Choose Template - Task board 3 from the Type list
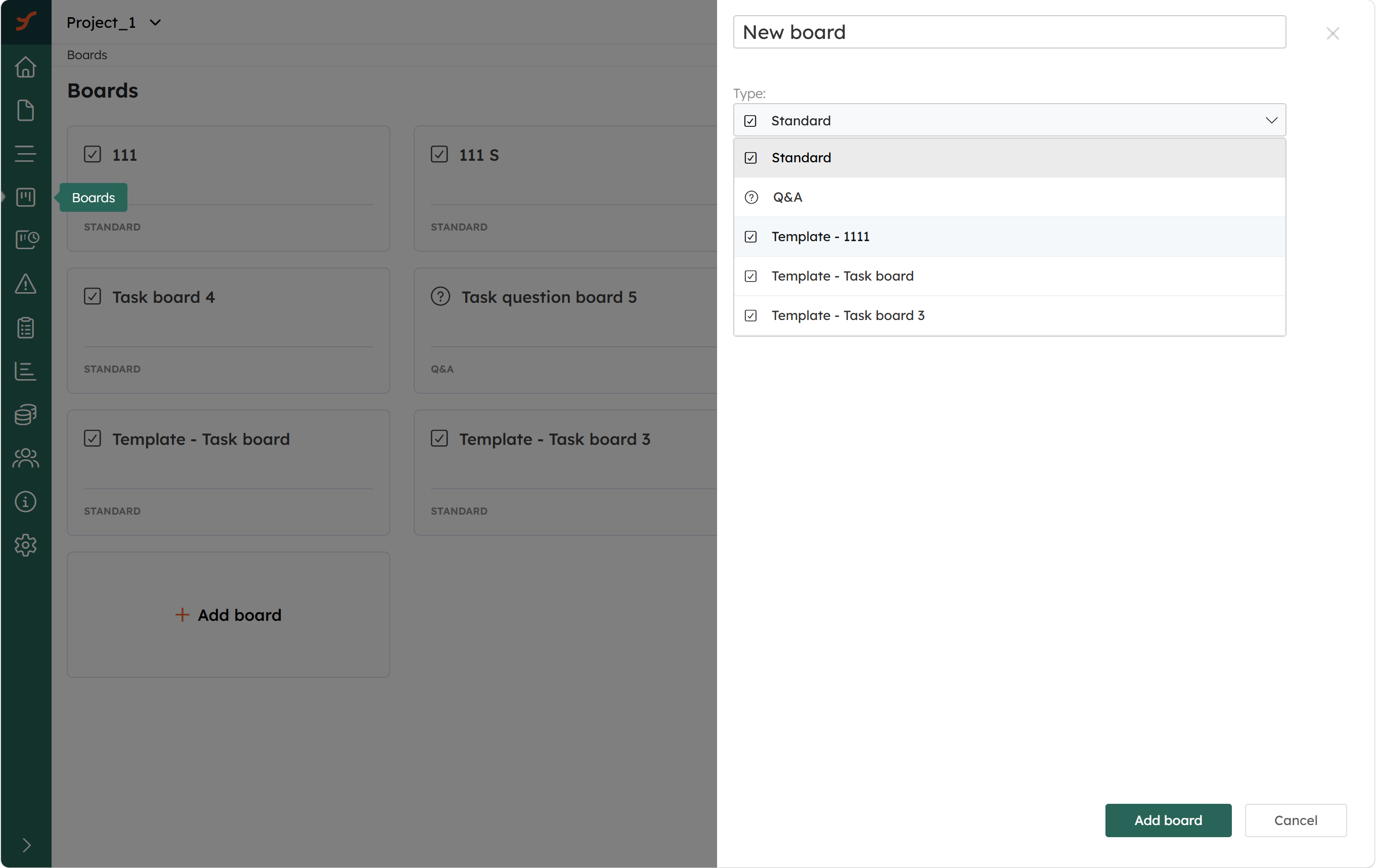 tap(1009, 316)
